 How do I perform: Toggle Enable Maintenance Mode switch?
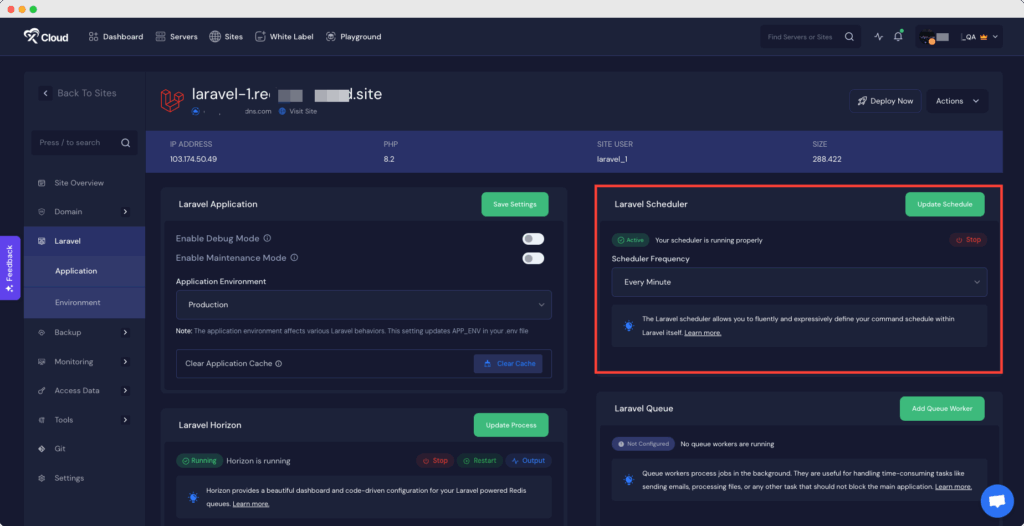533,258
